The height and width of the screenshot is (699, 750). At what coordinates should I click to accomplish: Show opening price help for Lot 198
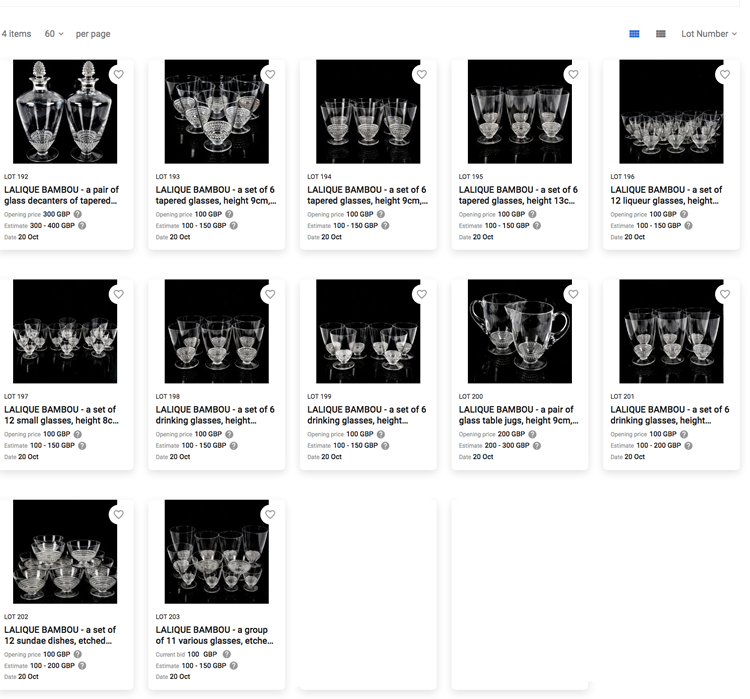coord(229,434)
